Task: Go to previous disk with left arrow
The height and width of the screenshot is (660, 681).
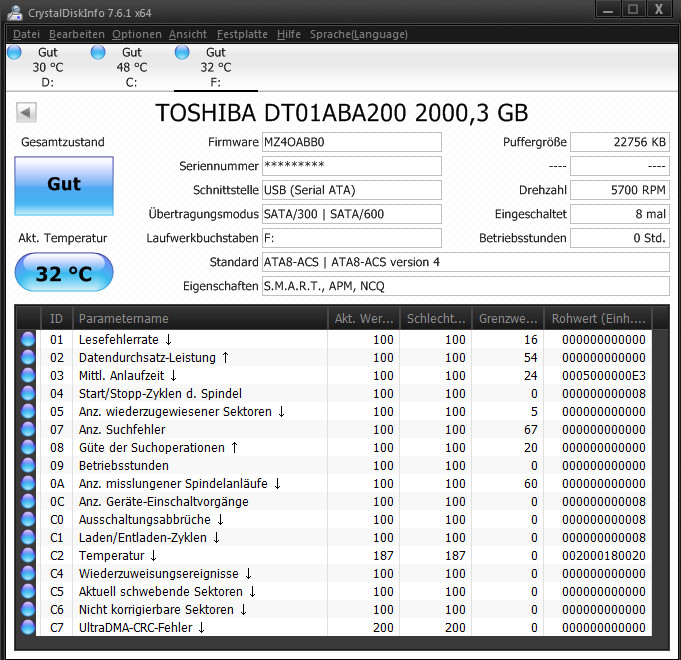Action: tap(26, 113)
